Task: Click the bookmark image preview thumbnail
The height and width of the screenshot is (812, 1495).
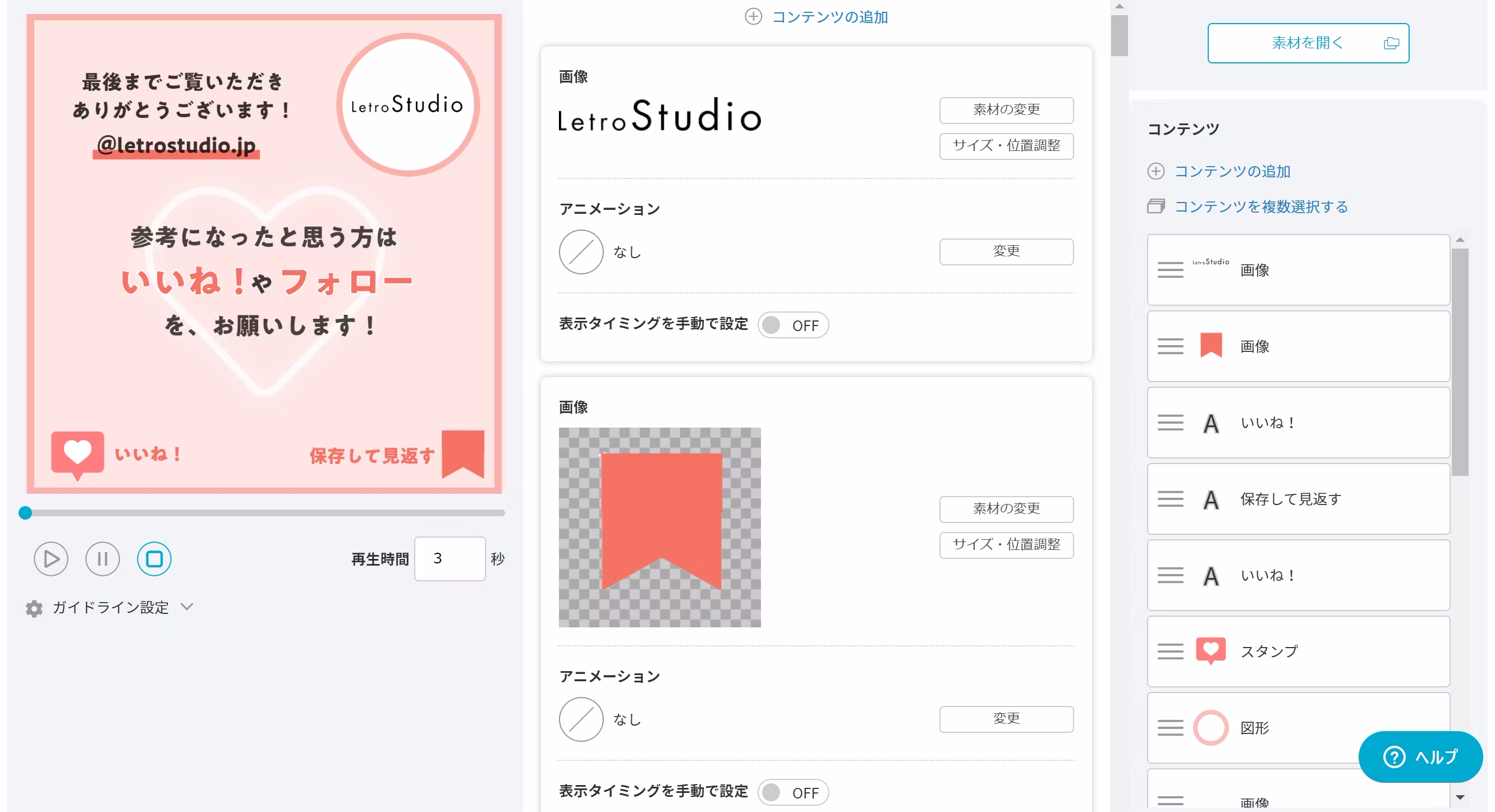Action: point(659,527)
